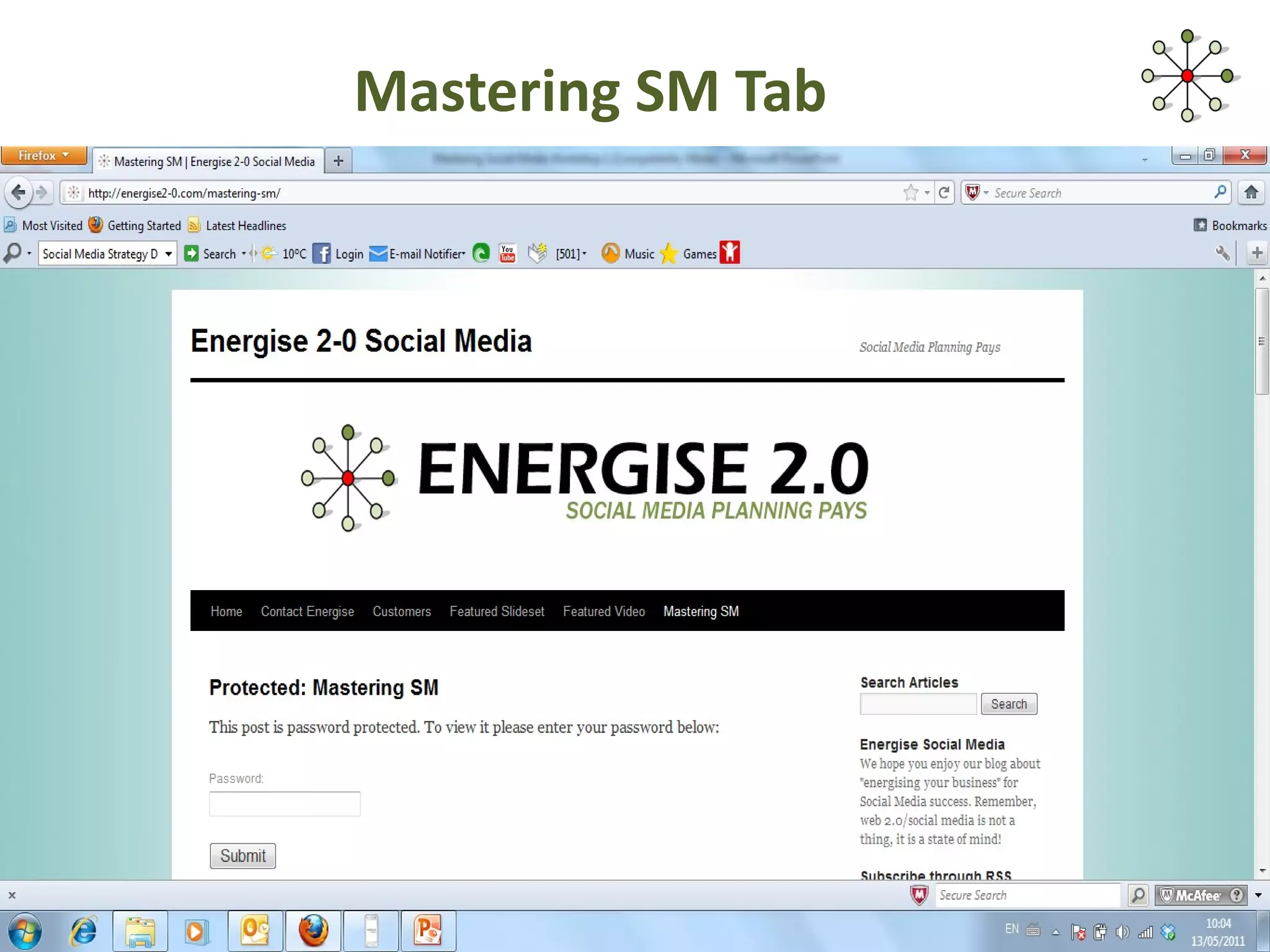This screenshot has height=952, width=1270.
Task: Open the Music toolbar icon
Action: (610, 253)
